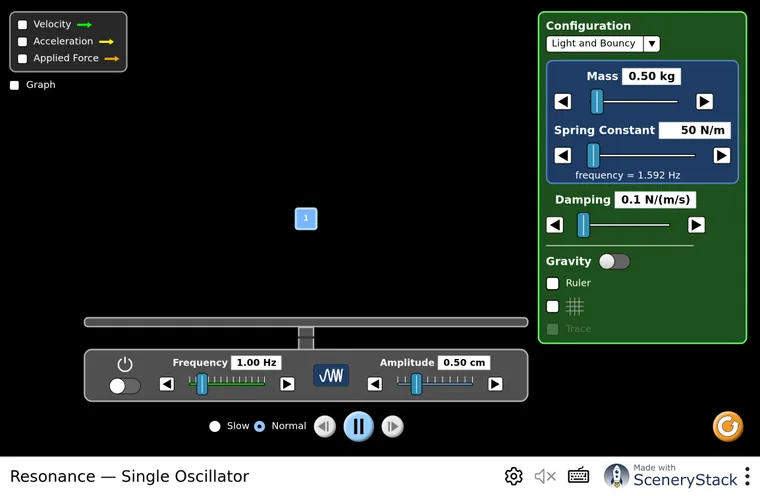Open the SceneryStack logo link
Image resolution: width=760 pixels, height=496 pixels.
click(x=671, y=476)
